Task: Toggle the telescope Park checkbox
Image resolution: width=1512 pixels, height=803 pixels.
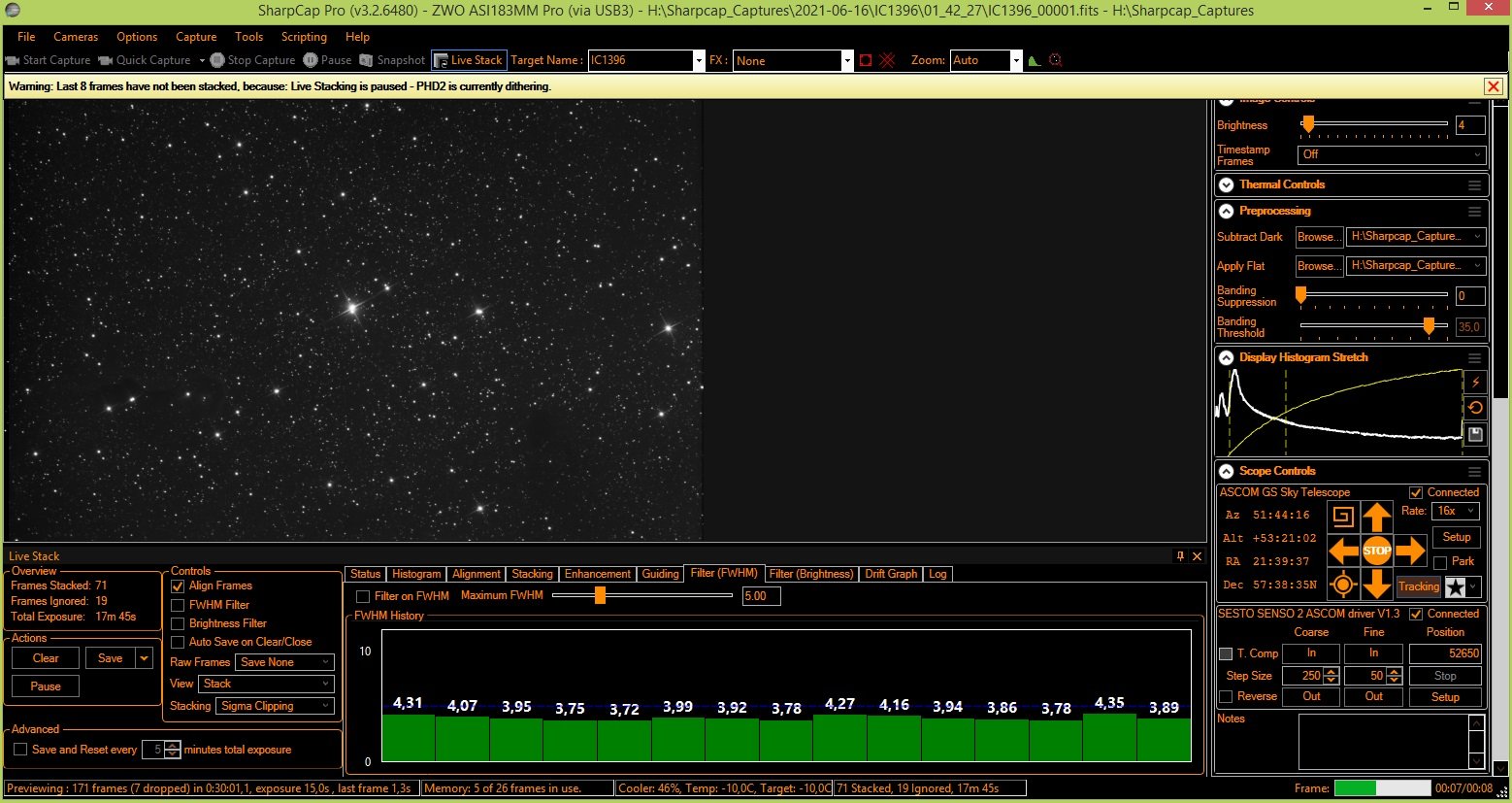Action: (x=1440, y=562)
